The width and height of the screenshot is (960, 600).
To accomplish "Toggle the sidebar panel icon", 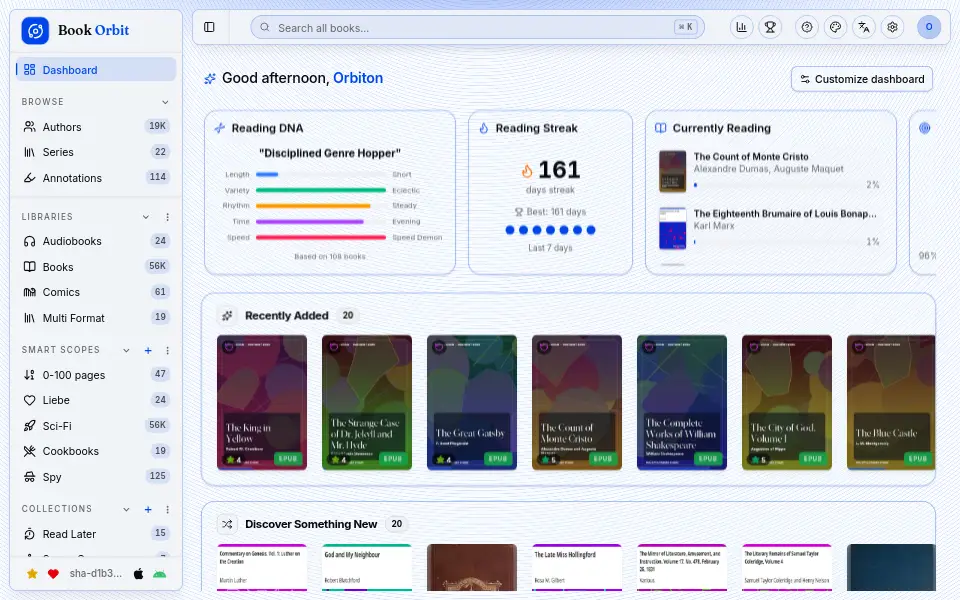I will 209,27.
